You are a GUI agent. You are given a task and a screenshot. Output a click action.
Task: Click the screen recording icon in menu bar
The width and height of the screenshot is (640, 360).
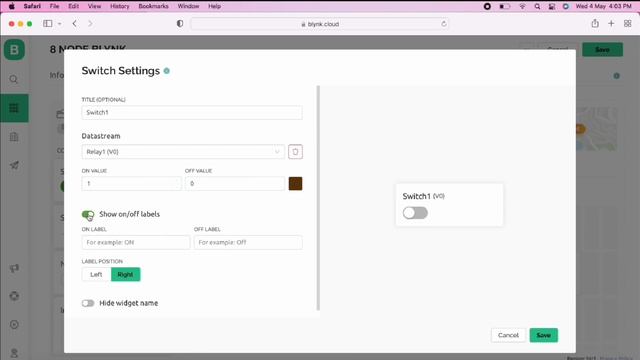(x=487, y=6)
